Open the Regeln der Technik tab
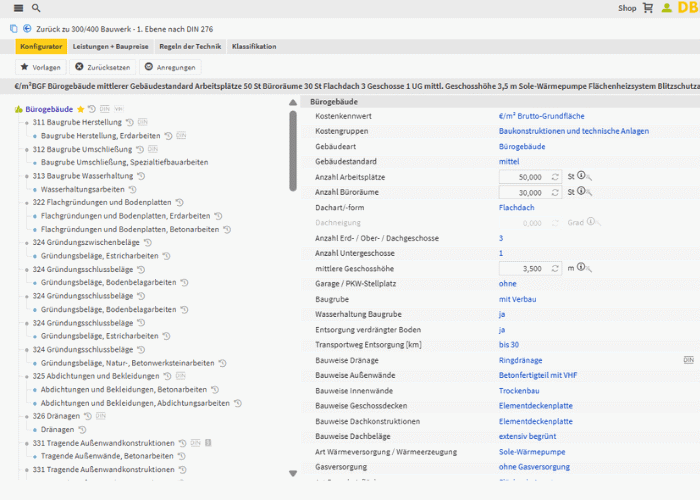Viewport: 700px width, 500px height. 190,46
